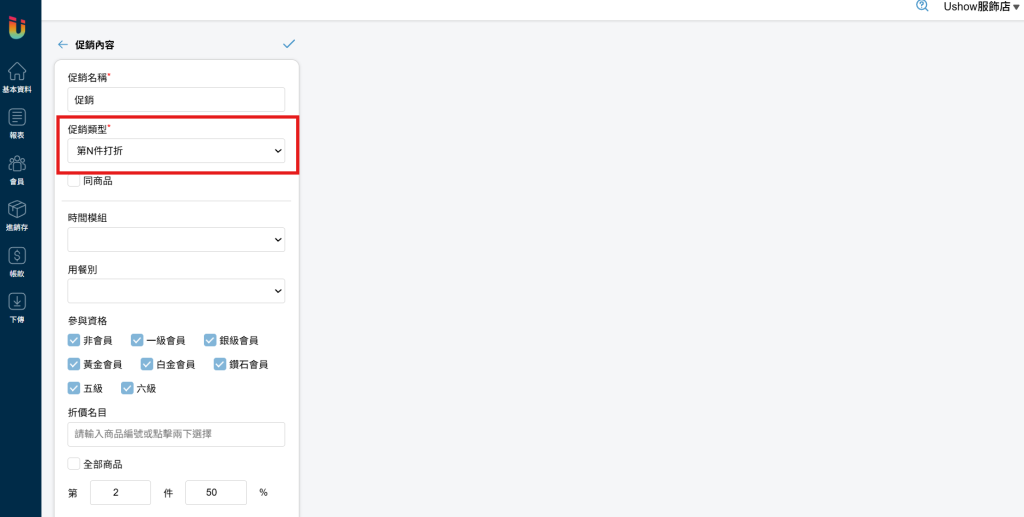
Task: Enable the 同商品 checkbox
Action: [74, 181]
